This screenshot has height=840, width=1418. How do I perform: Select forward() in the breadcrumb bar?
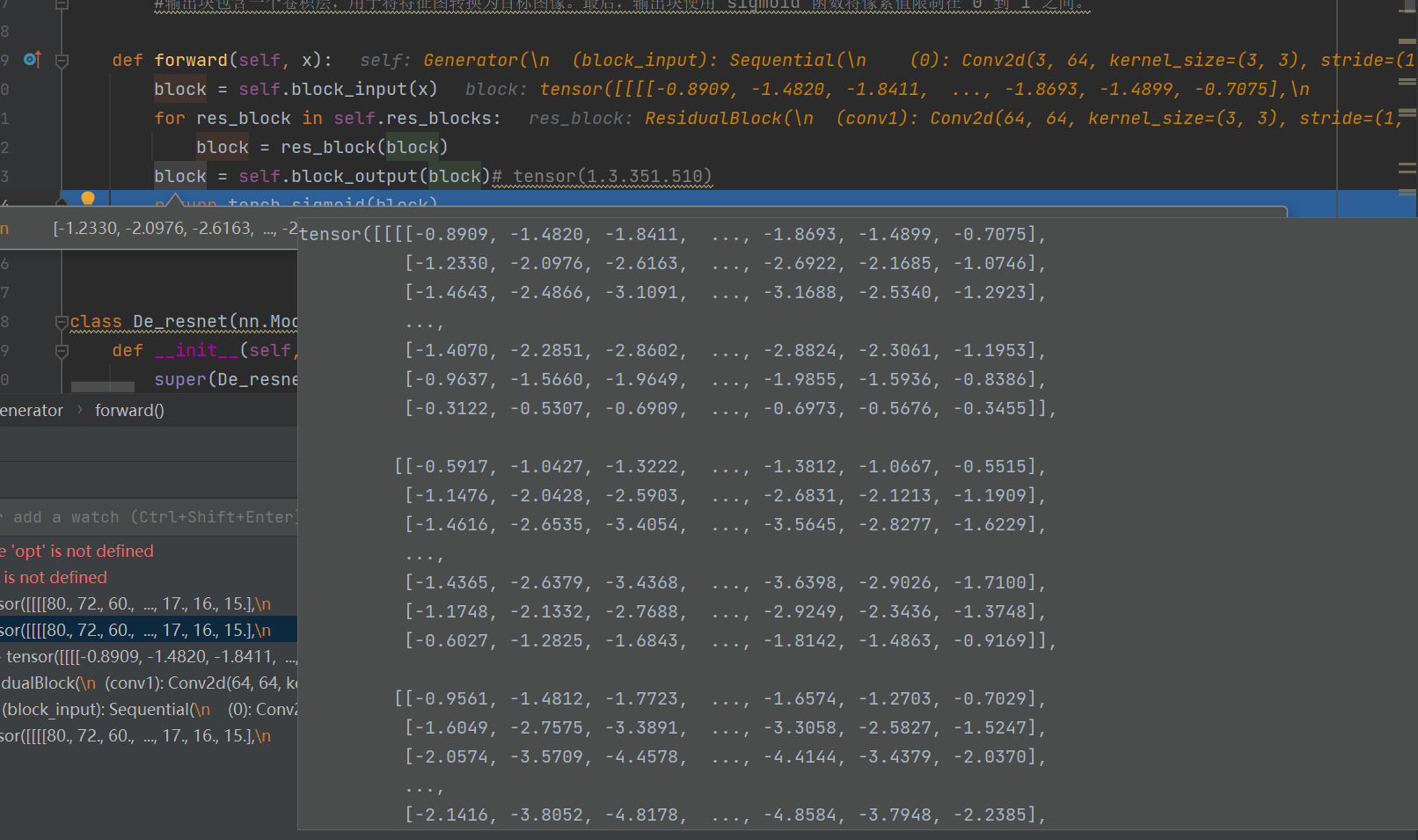[129, 411]
